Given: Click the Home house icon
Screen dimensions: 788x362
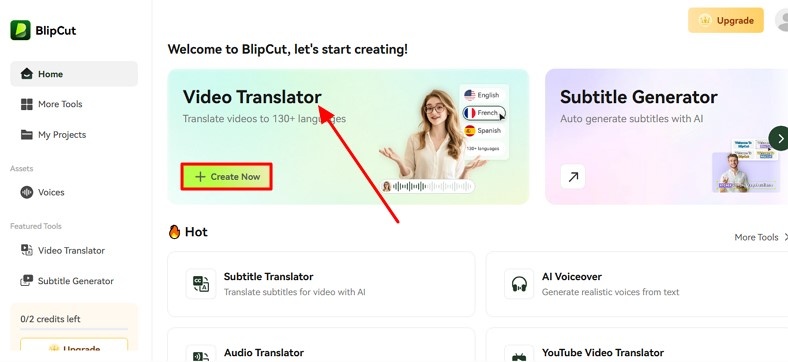Looking at the screenshot, I should pos(27,74).
